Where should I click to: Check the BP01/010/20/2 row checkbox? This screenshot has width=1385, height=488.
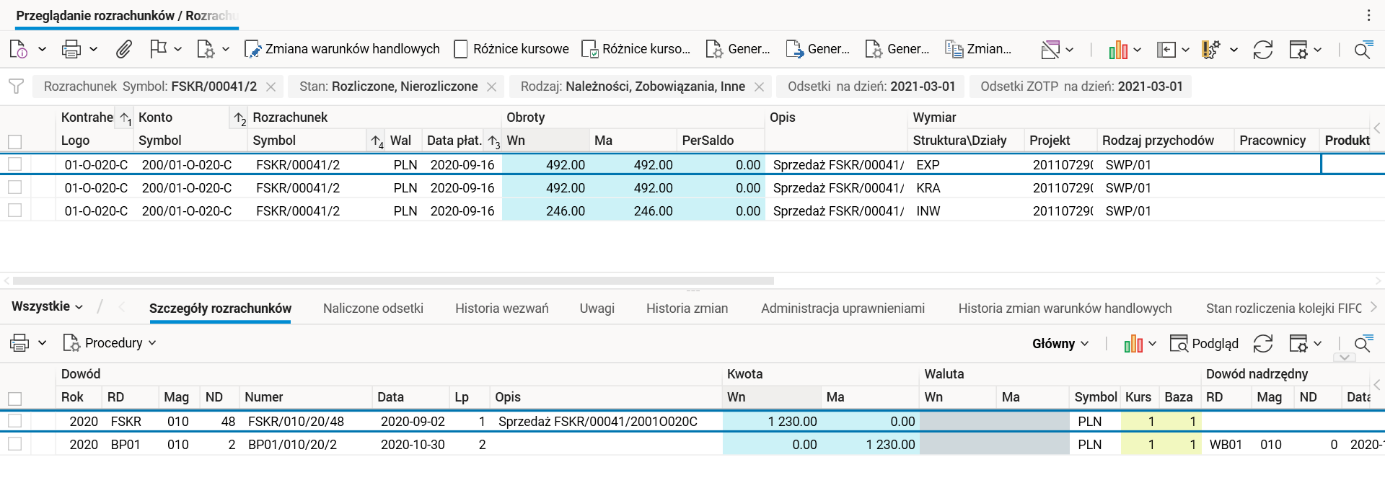pos(15,443)
